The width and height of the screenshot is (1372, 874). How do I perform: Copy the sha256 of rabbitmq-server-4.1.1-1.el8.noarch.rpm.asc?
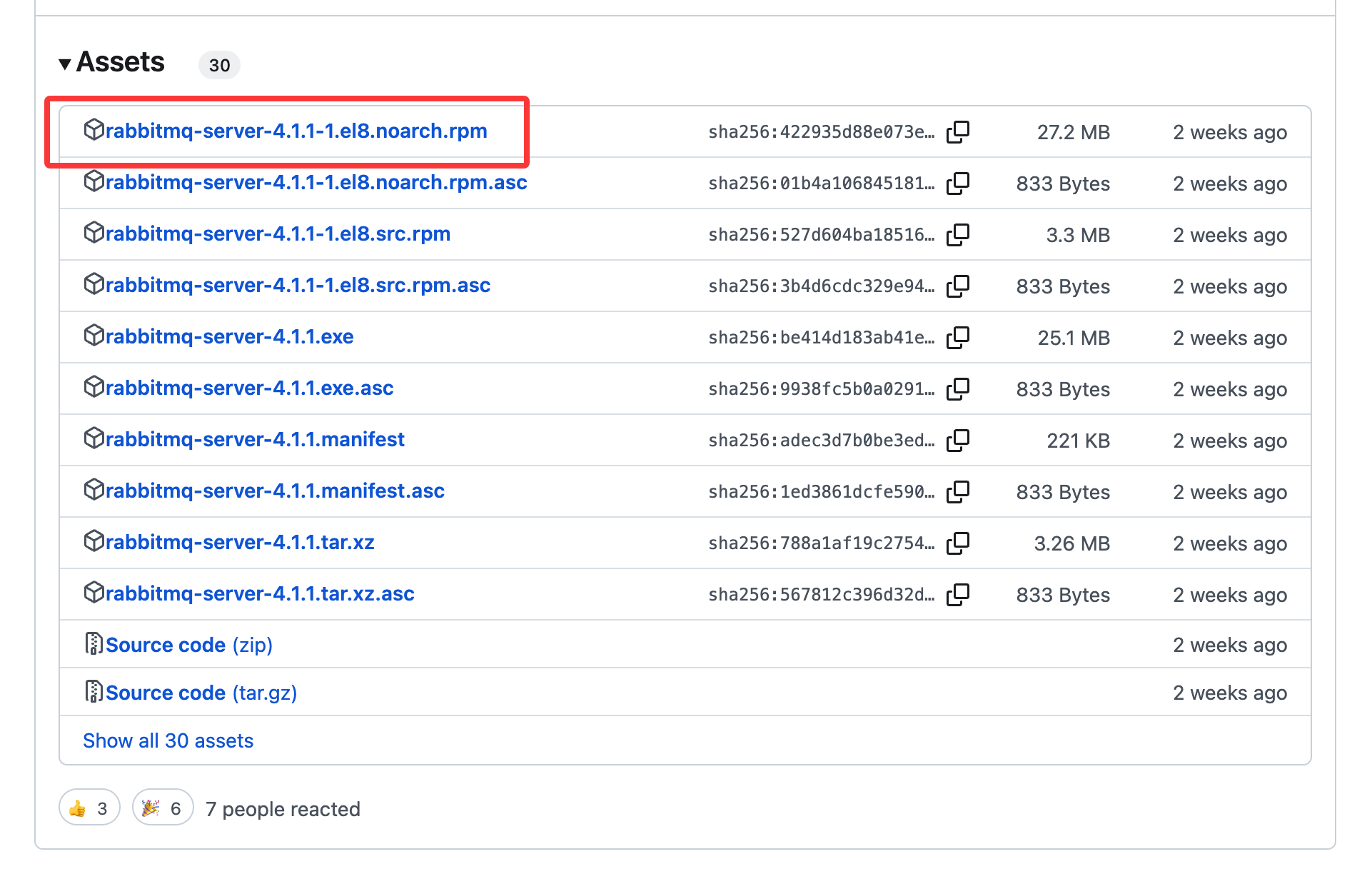959,183
